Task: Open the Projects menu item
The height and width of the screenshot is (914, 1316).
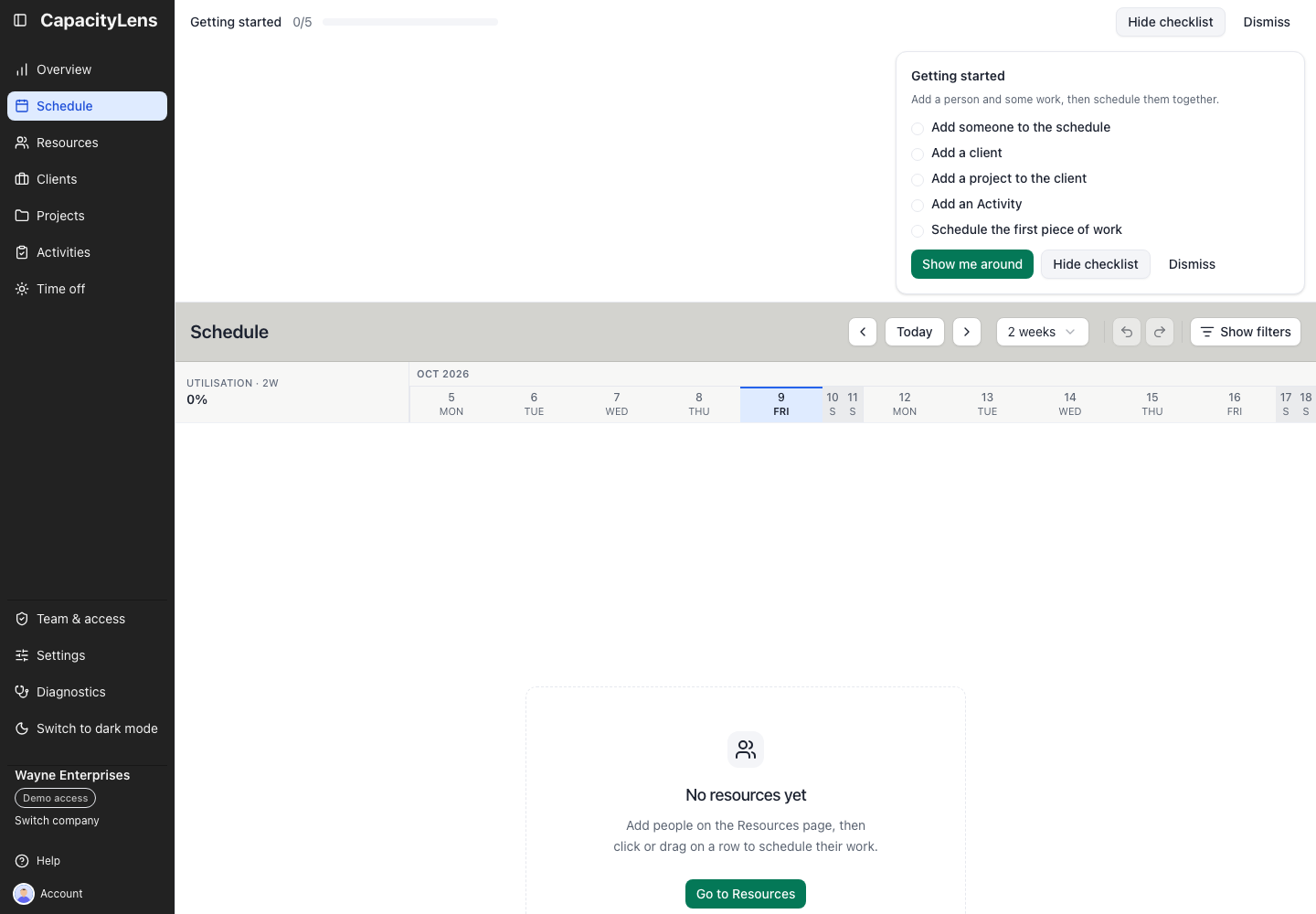Action: (x=87, y=216)
